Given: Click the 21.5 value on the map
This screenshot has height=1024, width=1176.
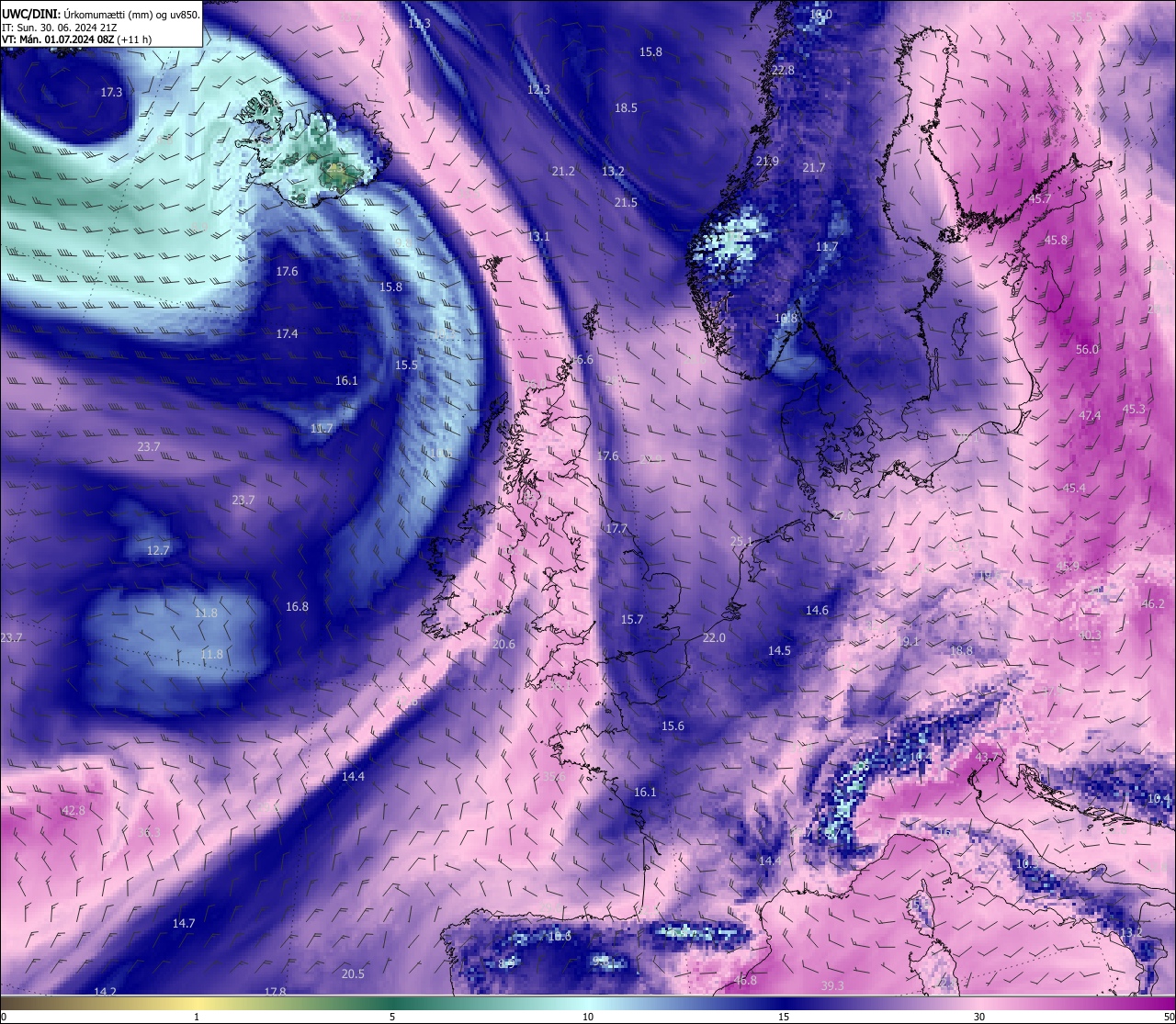Looking at the screenshot, I should (626, 203).
